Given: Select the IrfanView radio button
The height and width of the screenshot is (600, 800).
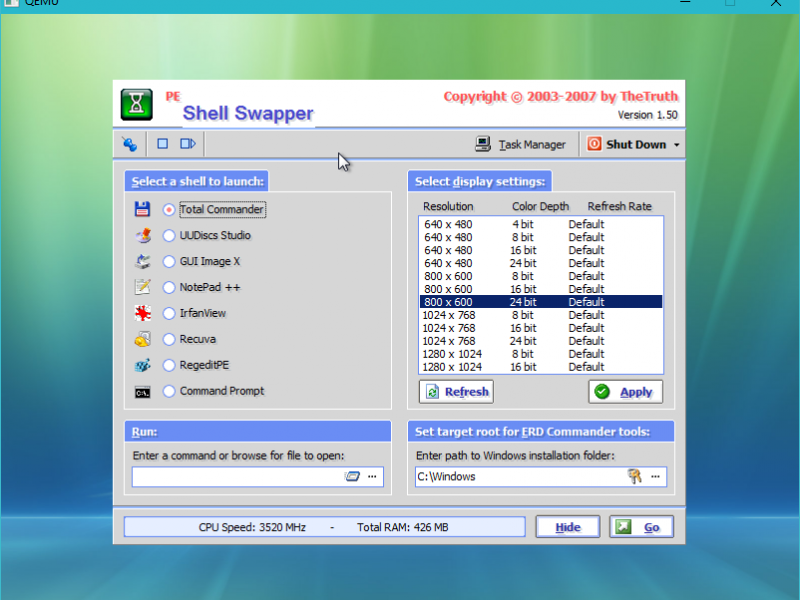Looking at the screenshot, I should click(x=169, y=313).
